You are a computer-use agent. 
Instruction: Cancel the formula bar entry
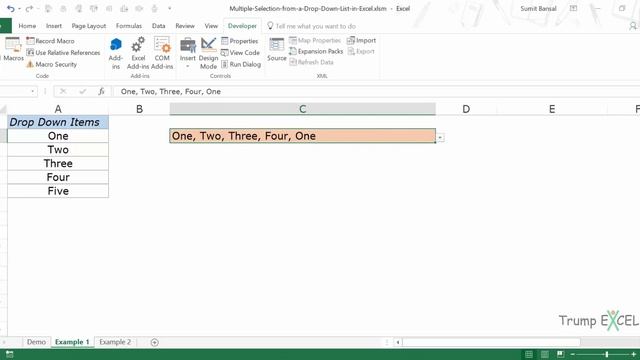coord(63,91)
